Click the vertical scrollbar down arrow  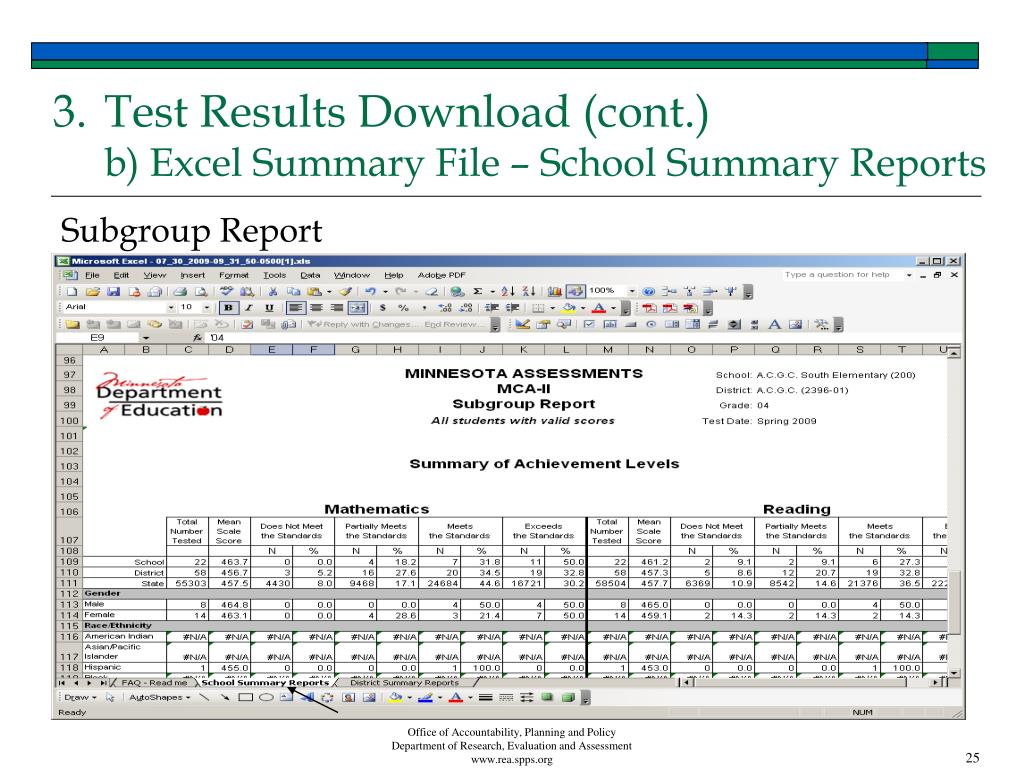954,673
